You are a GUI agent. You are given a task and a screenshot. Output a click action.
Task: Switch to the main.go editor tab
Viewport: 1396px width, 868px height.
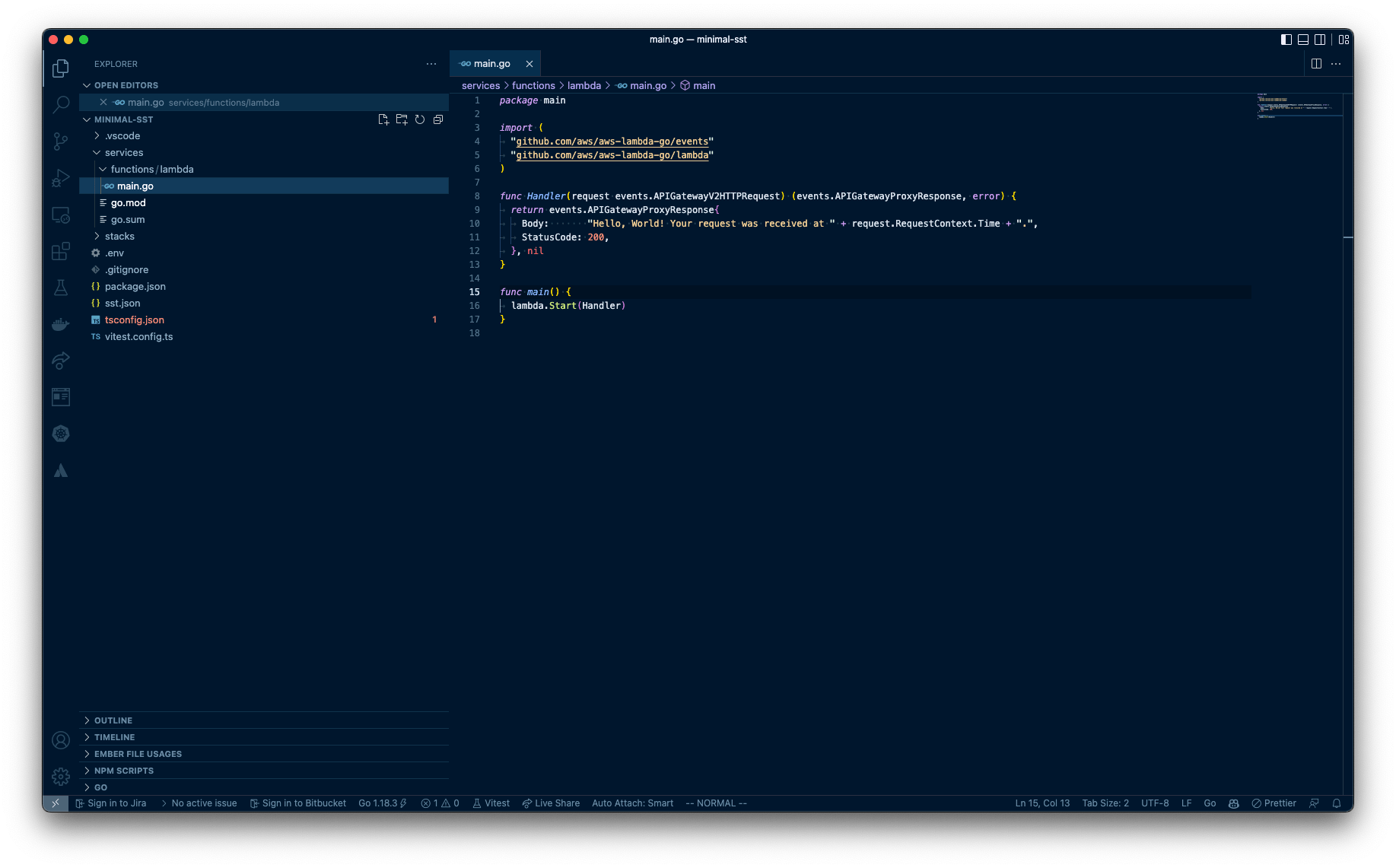[x=491, y=63]
